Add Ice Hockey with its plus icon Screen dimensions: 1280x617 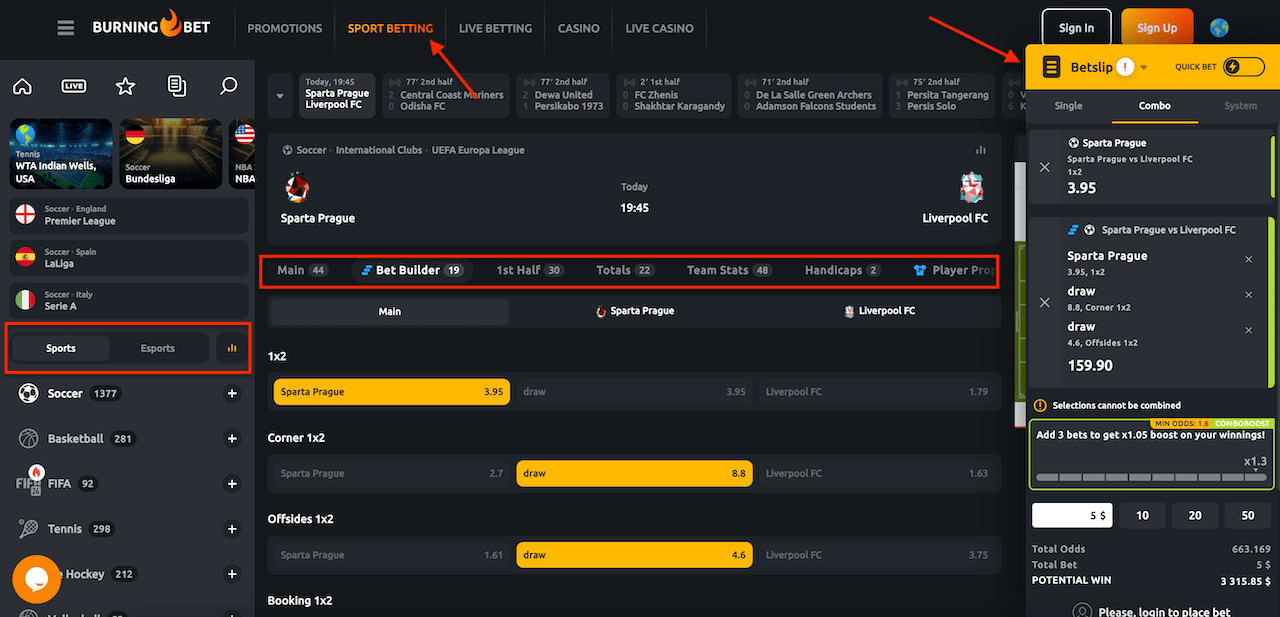click(232, 574)
